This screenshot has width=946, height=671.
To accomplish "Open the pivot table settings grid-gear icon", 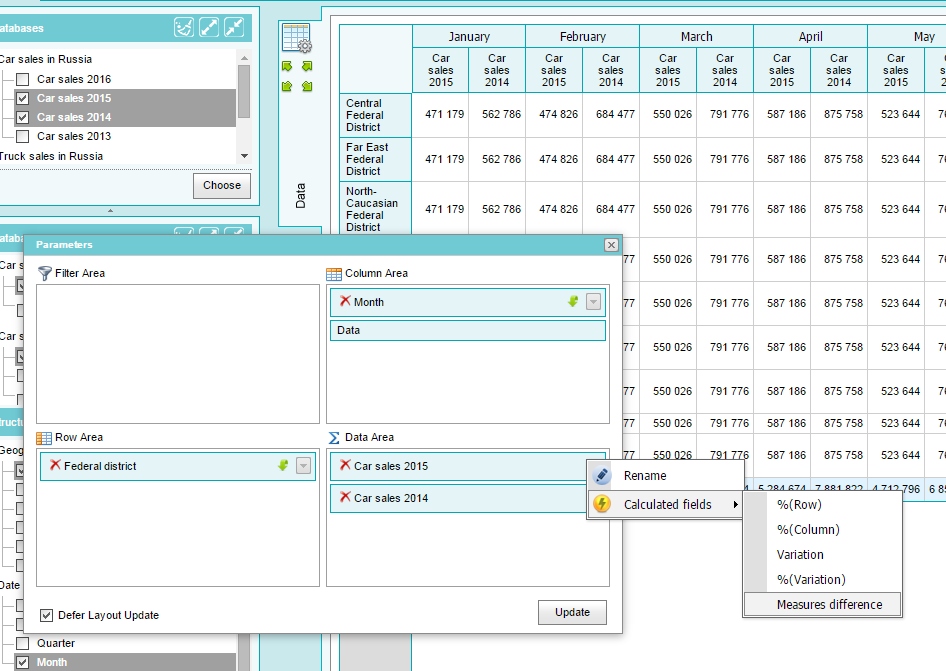I will 296,38.
